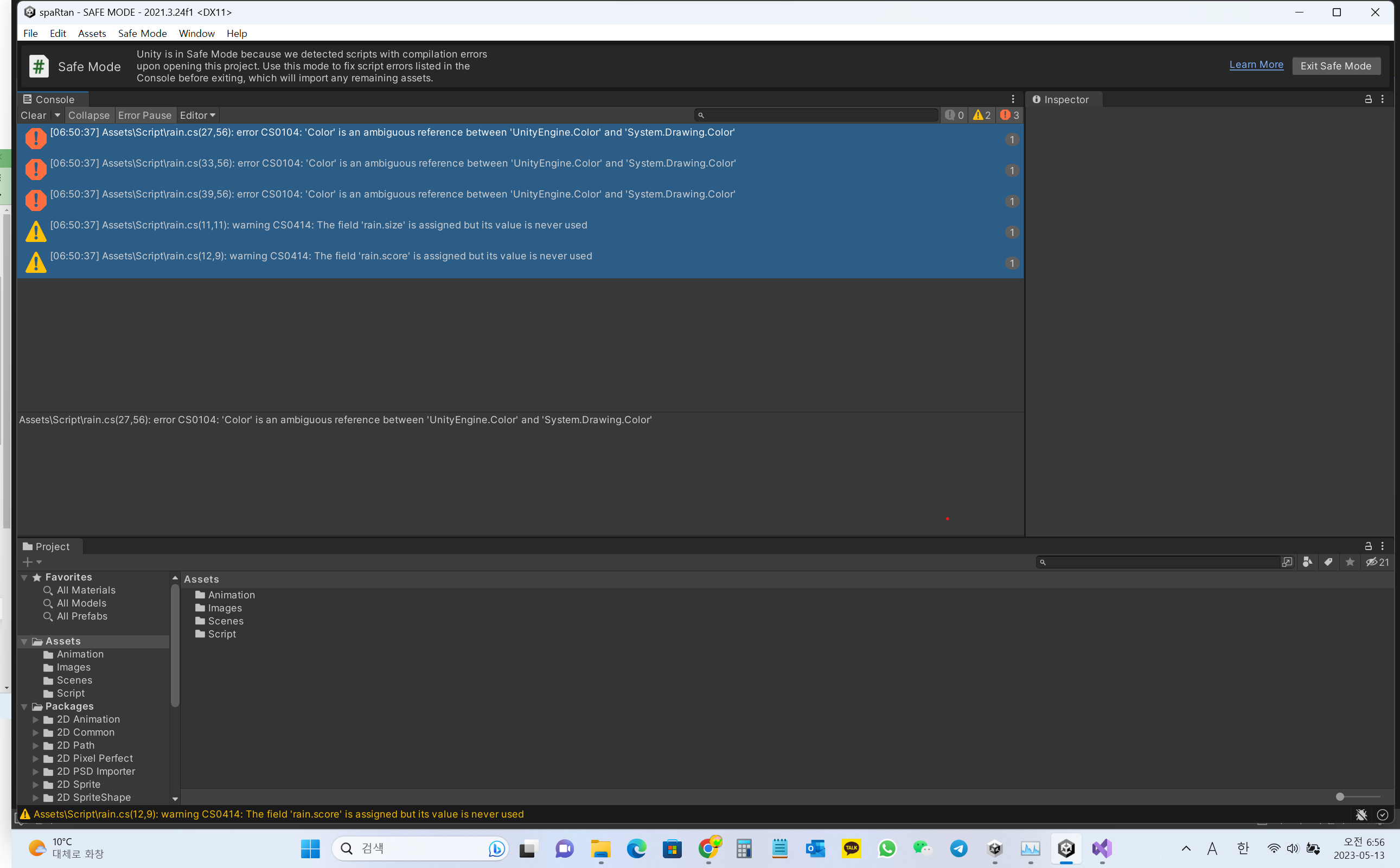The image size is (1400, 868).
Task: Expand the 2D Pixel Perfect package folder
Action: tap(36, 758)
